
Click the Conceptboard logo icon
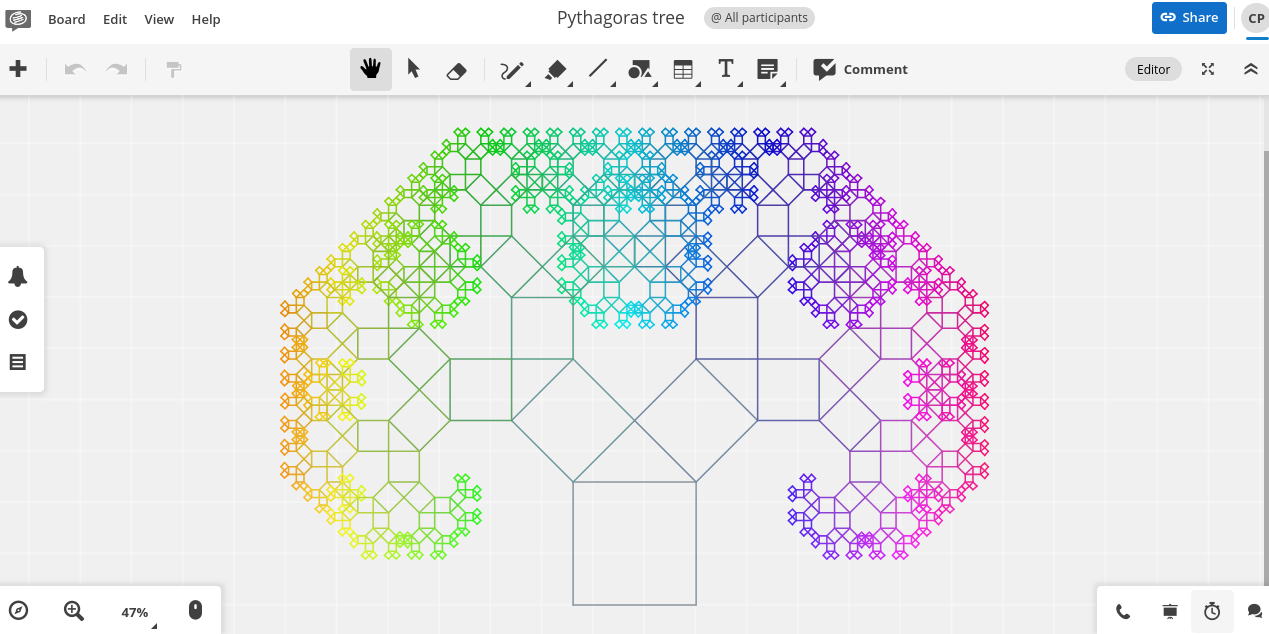coord(18,19)
